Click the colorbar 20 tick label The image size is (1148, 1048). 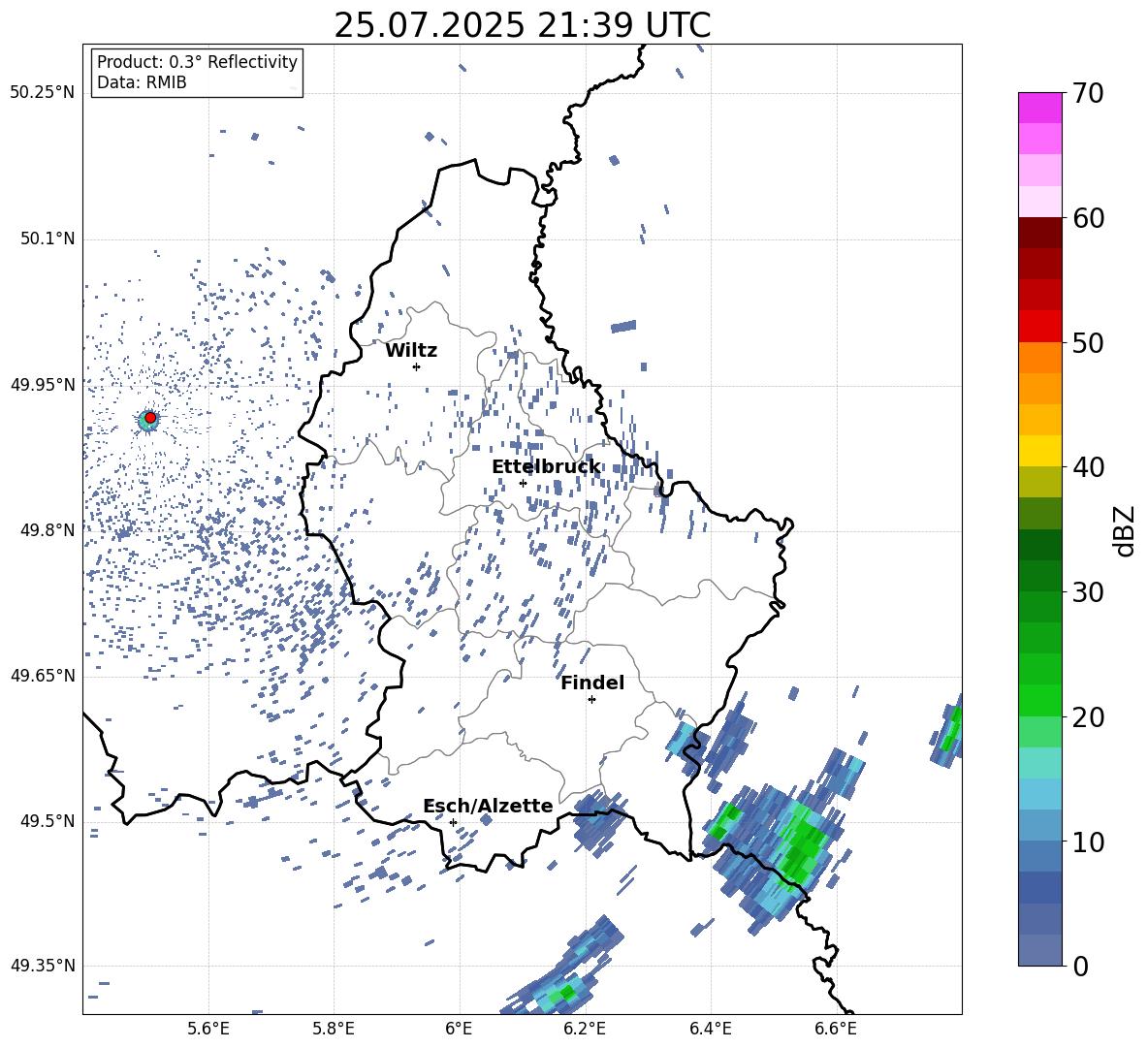pos(1088,717)
